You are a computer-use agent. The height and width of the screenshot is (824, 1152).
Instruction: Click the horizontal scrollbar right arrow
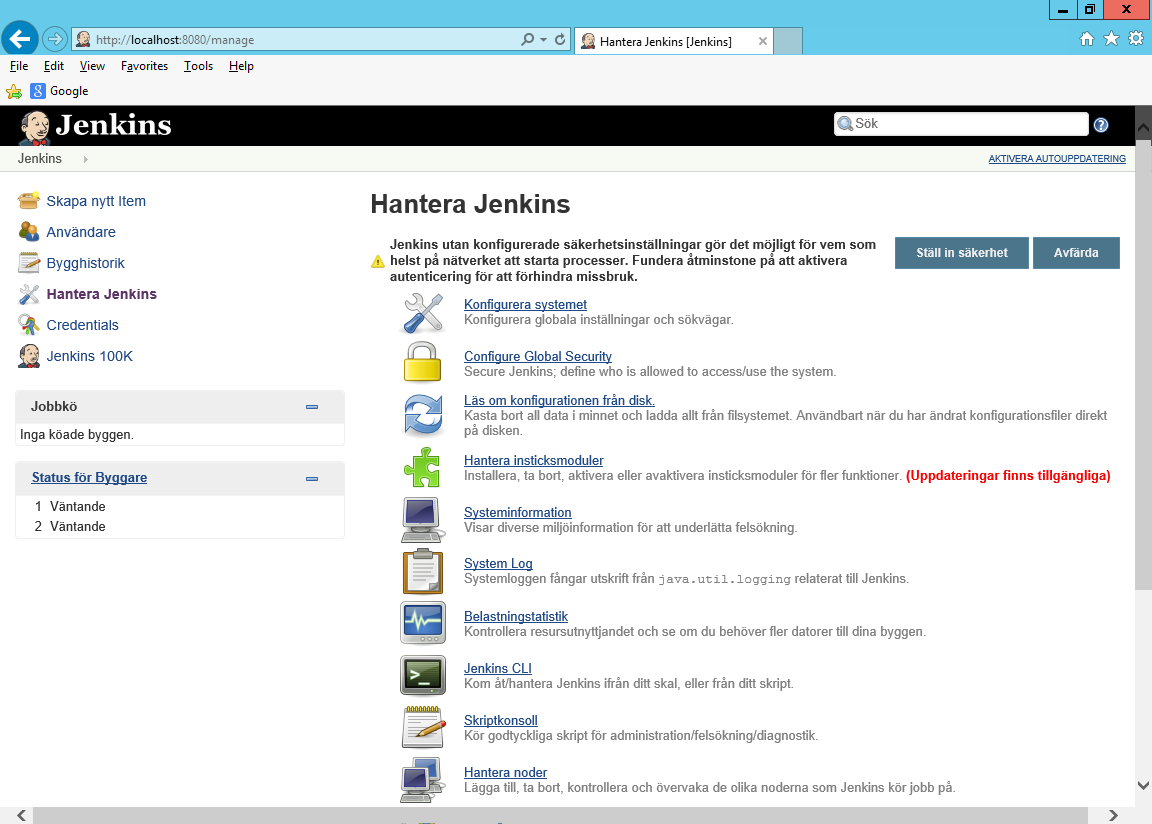coord(1113,815)
